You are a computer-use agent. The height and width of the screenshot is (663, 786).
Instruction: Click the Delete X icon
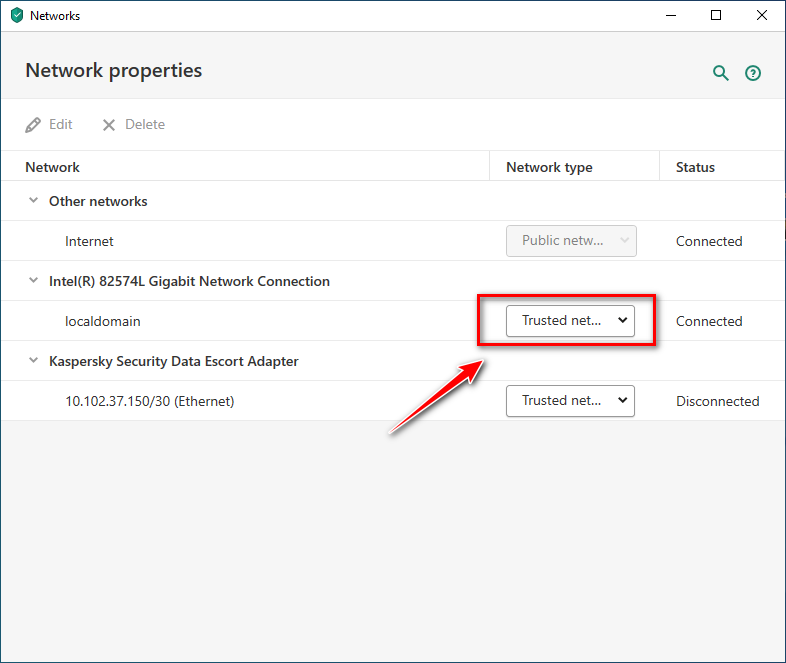pyautogui.click(x=109, y=125)
